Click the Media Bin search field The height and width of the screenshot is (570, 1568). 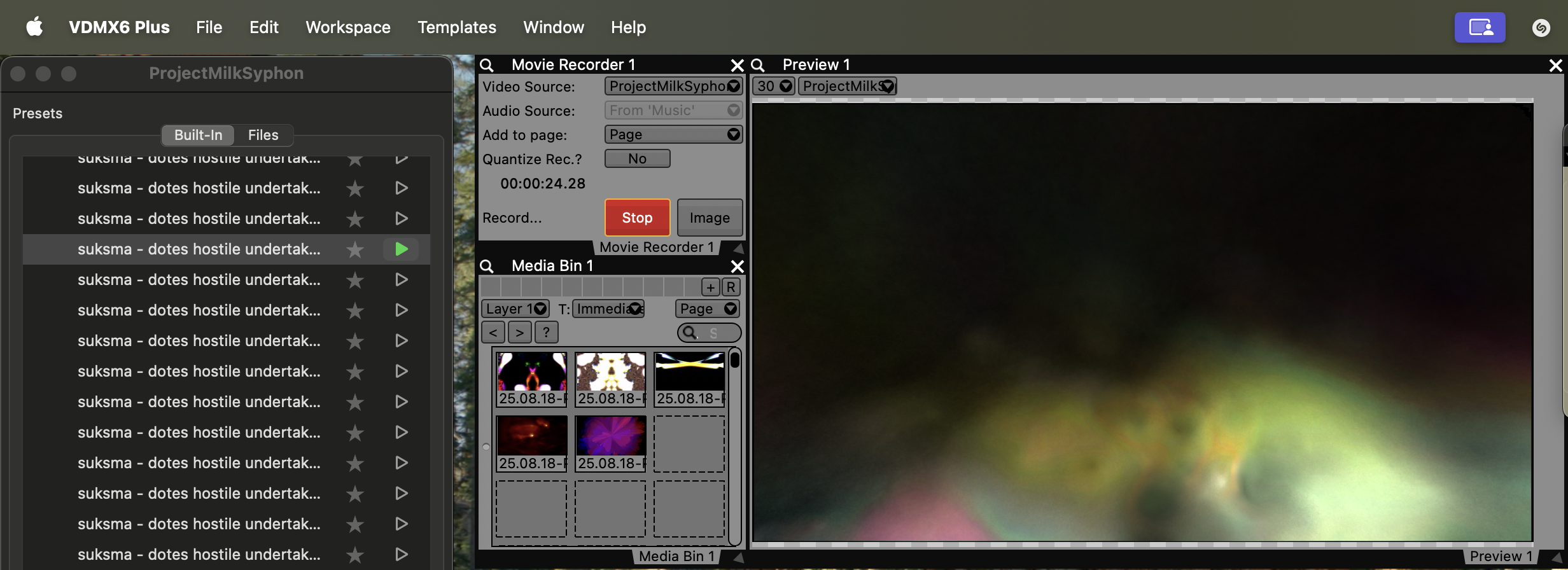710,332
